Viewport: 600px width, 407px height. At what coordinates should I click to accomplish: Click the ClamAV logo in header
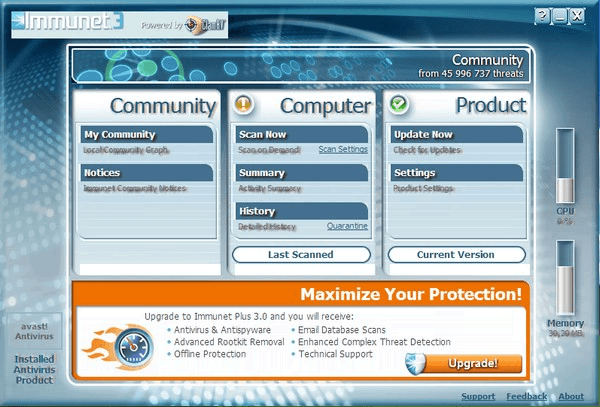[x=205, y=25]
